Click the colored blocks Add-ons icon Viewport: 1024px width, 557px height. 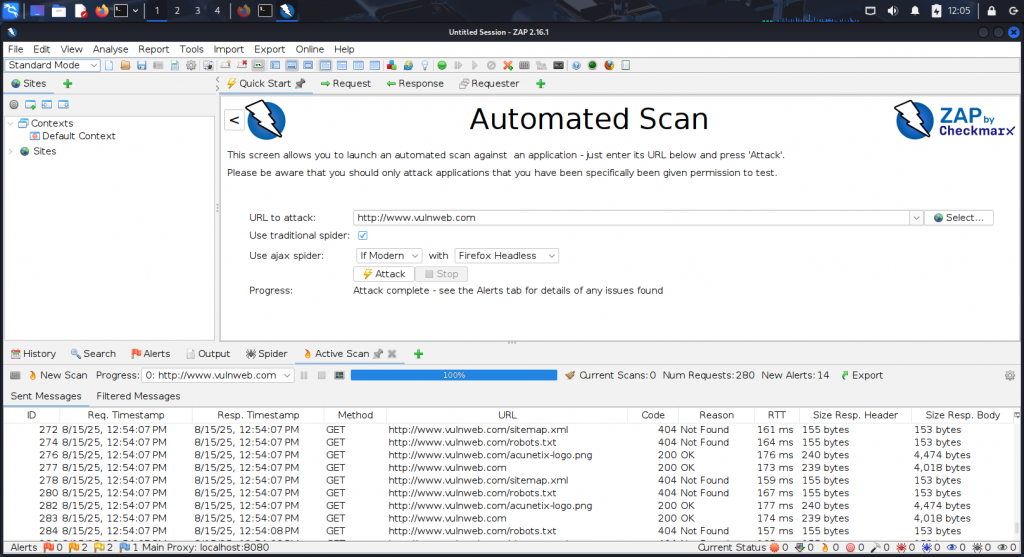392,65
